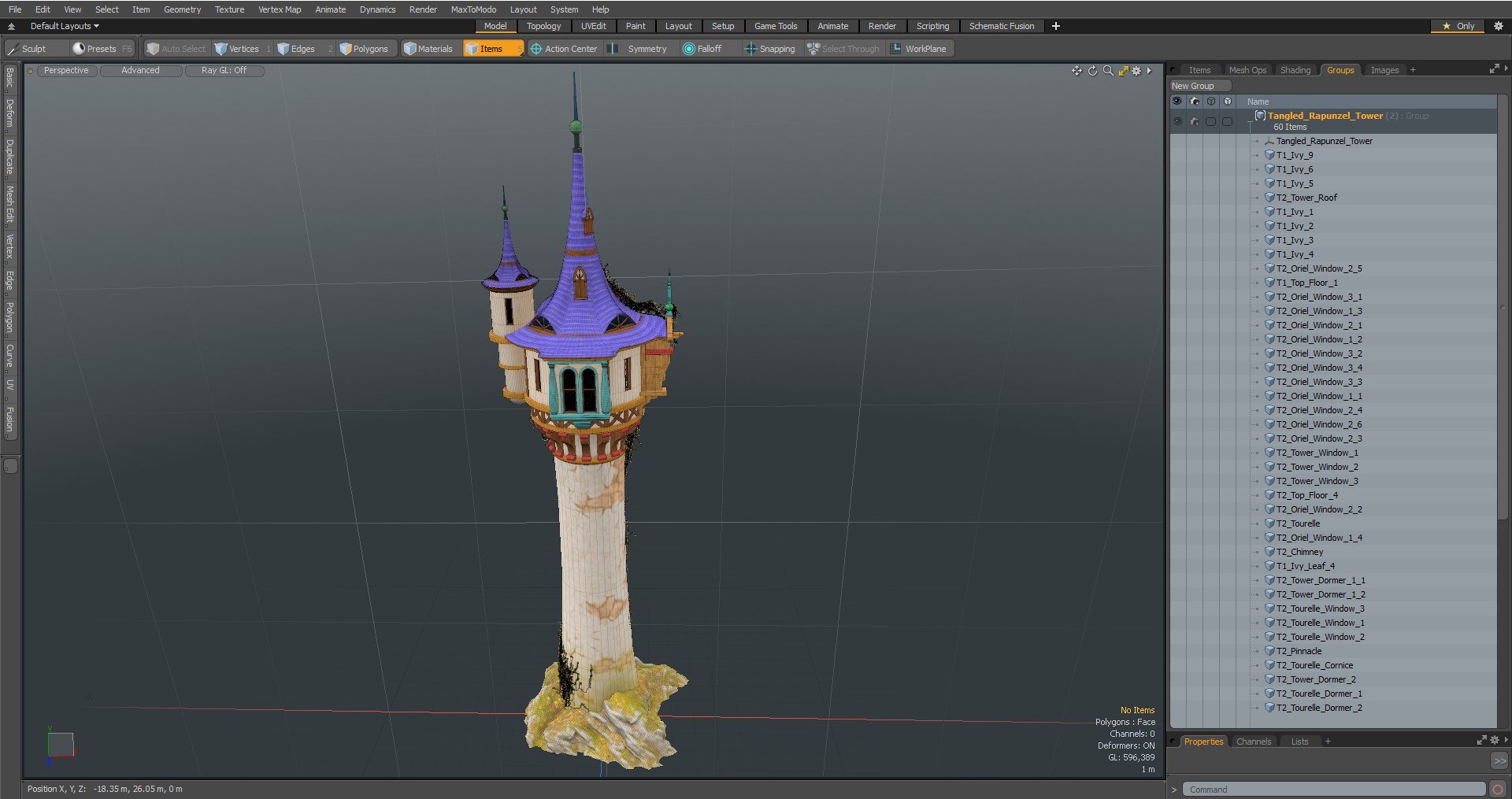This screenshot has width=1512, height=799.
Task: Toggle Snapping on
Action: click(770, 49)
